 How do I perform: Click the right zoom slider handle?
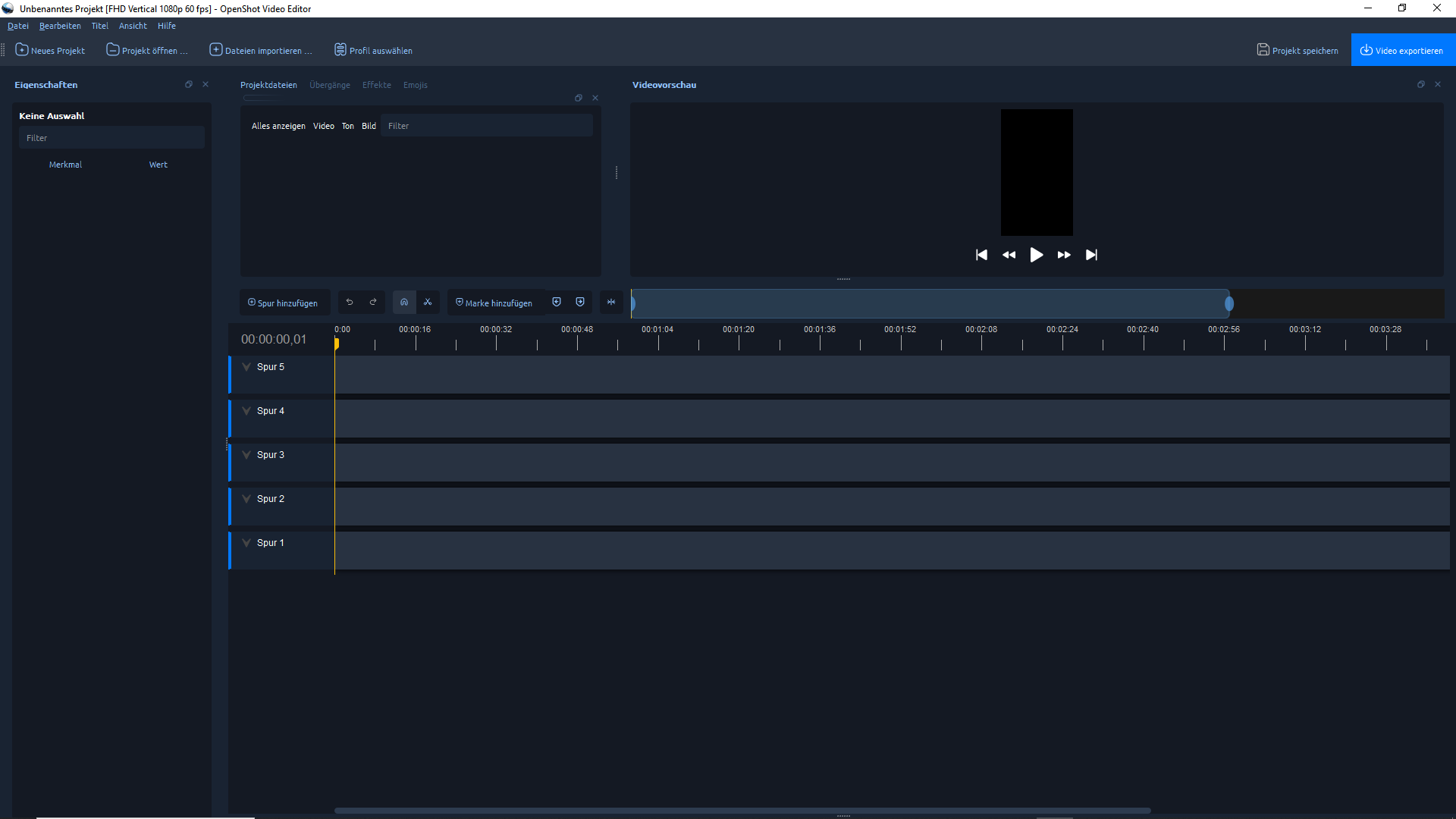(1228, 304)
